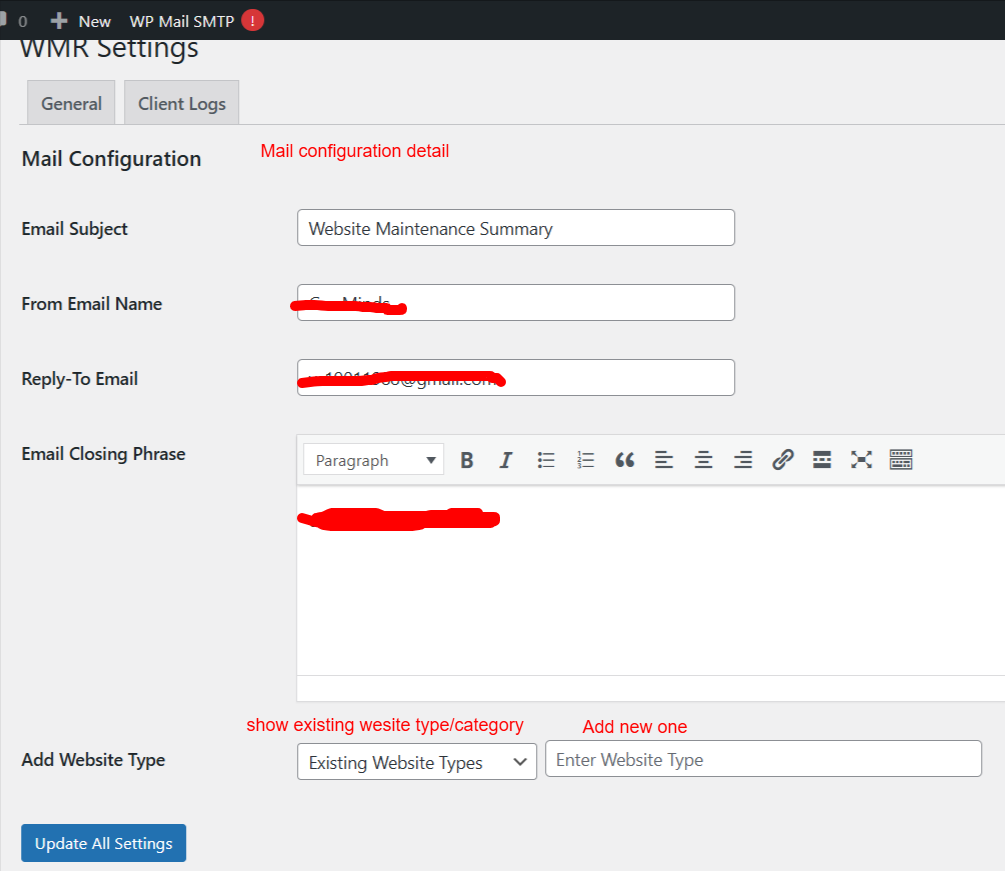Apply blockquote formatting
Screen dimensions: 1005x871
[624, 460]
